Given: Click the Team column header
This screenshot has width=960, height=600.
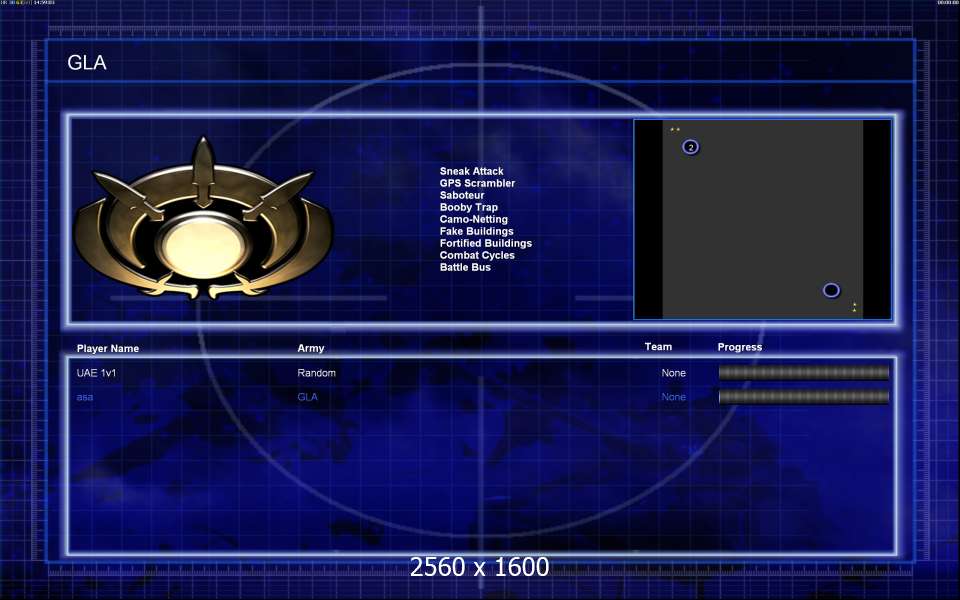Looking at the screenshot, I should [x=658, y=347].
